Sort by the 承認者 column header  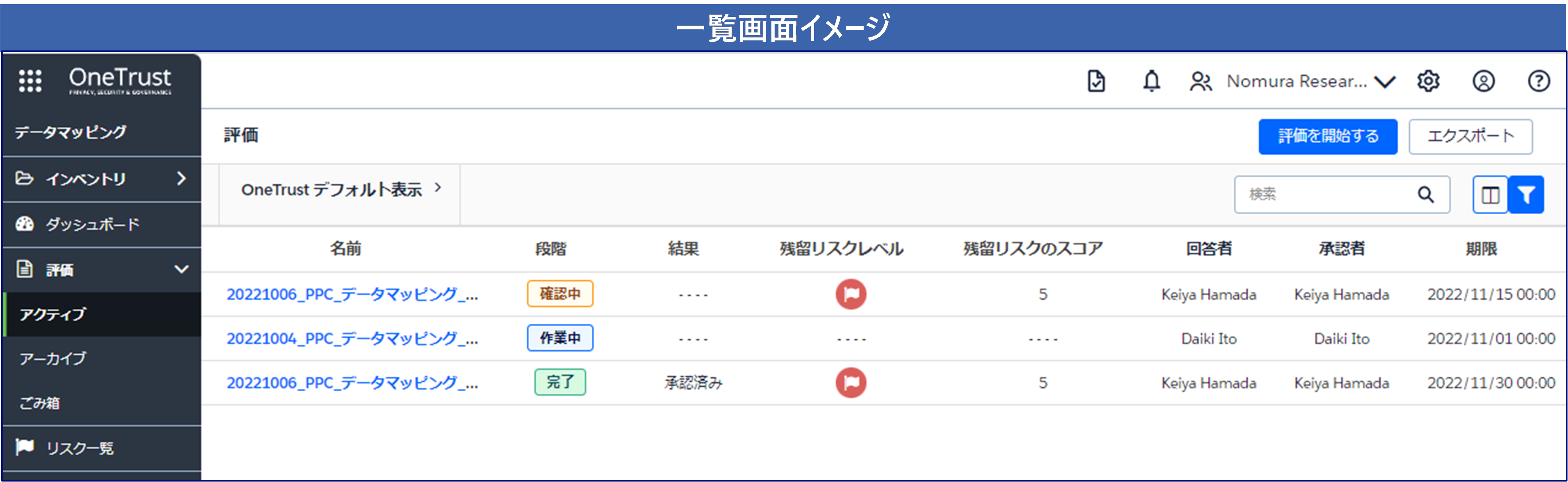(1341, 249)
